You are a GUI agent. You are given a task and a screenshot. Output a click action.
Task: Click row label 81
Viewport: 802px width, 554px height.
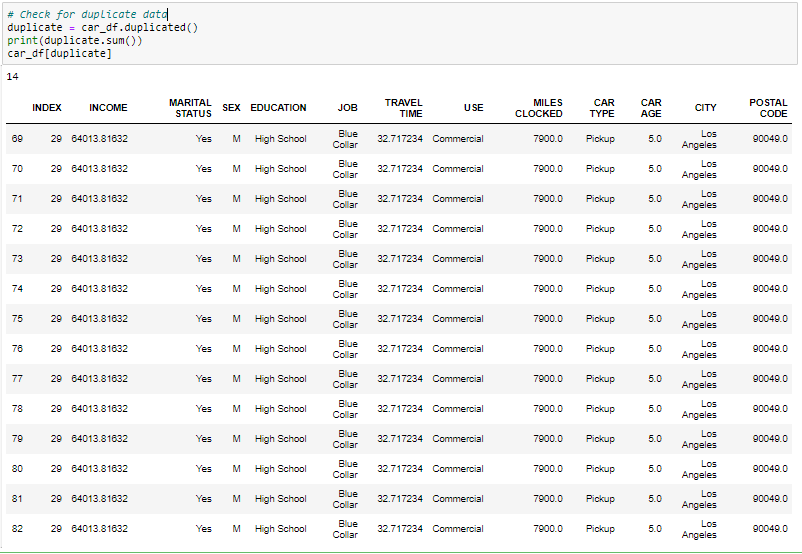tap(17, 499)
